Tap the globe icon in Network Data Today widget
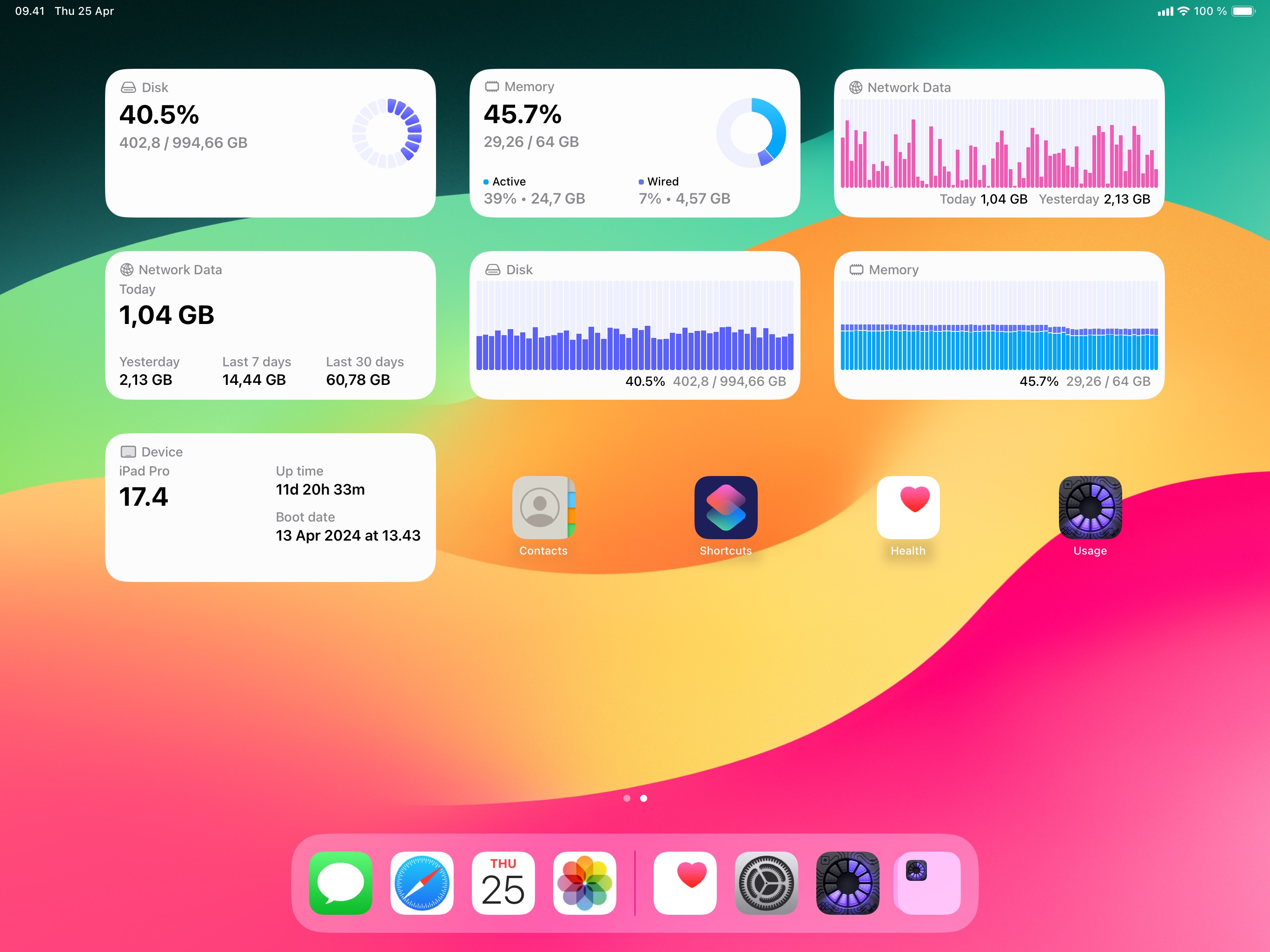This screenshot has height=952, width=1270. click(127, 270)
